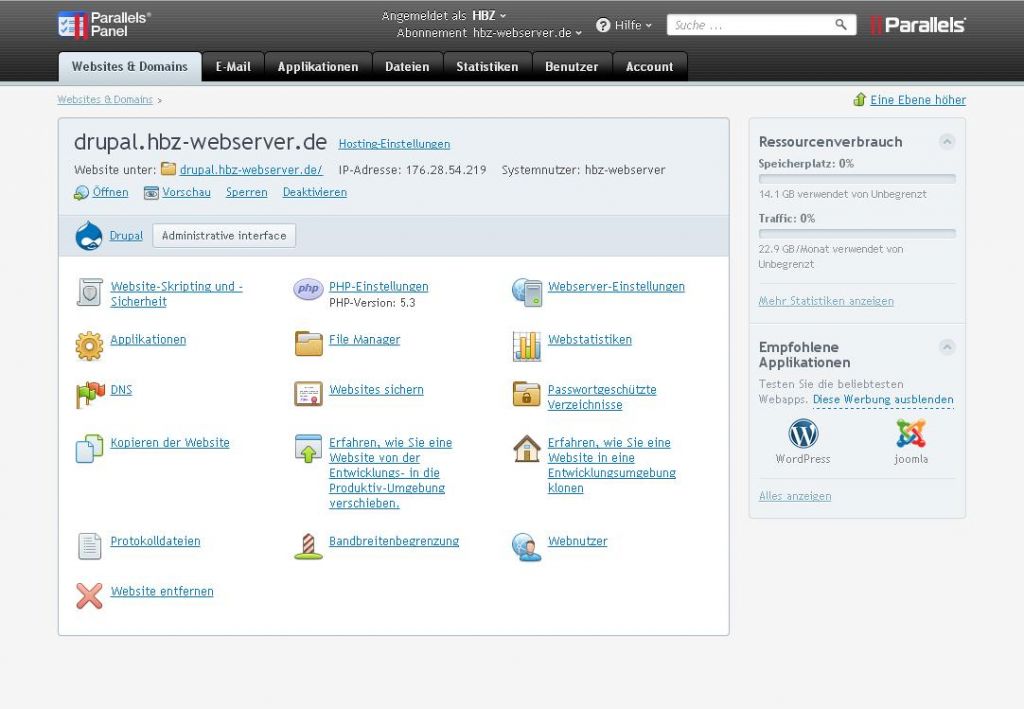Screen dimensions: 1024x709
Task: Click the PHP-Einstellungen icon
Action: 308,290
